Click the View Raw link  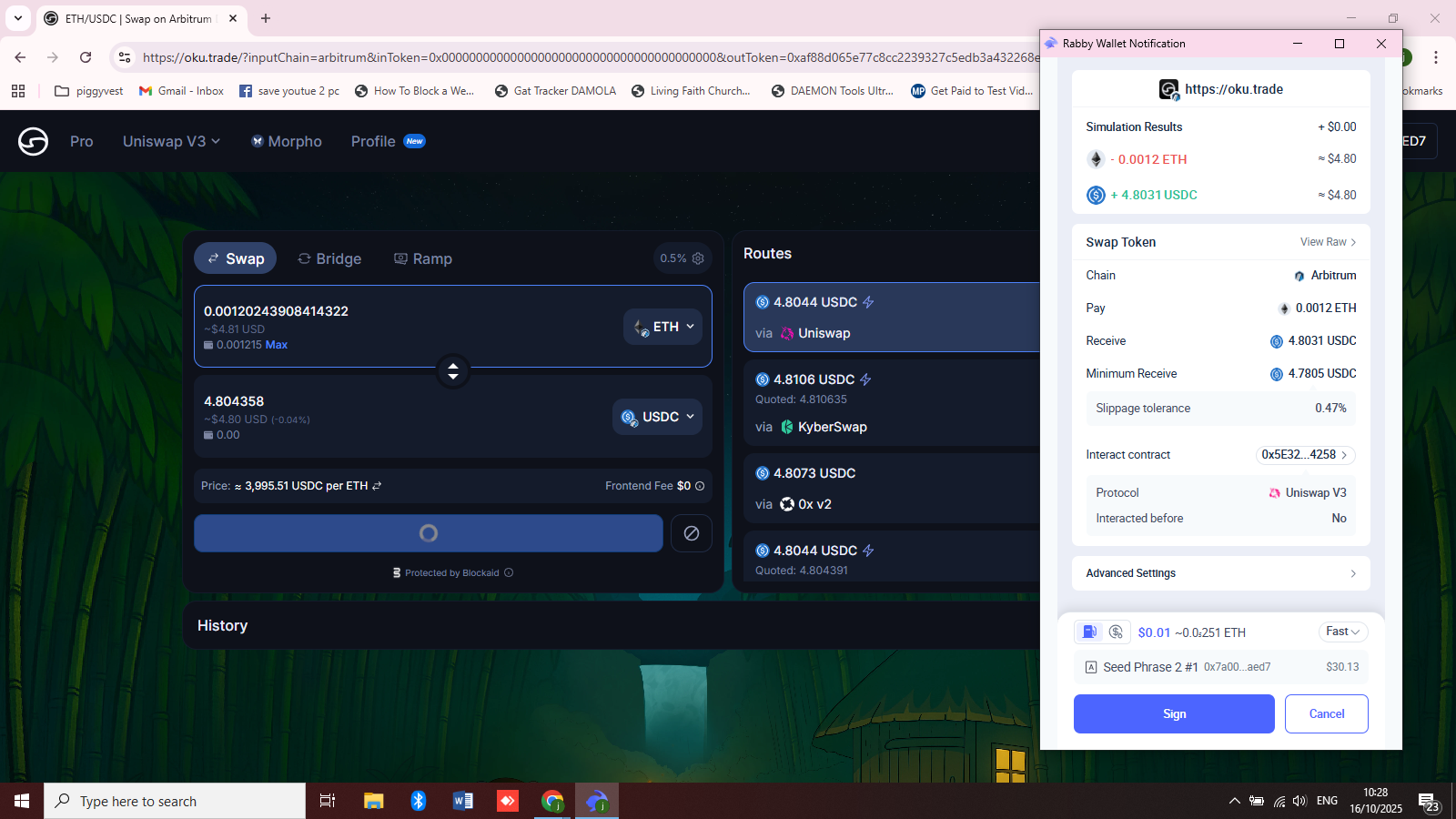[1328, 242]
